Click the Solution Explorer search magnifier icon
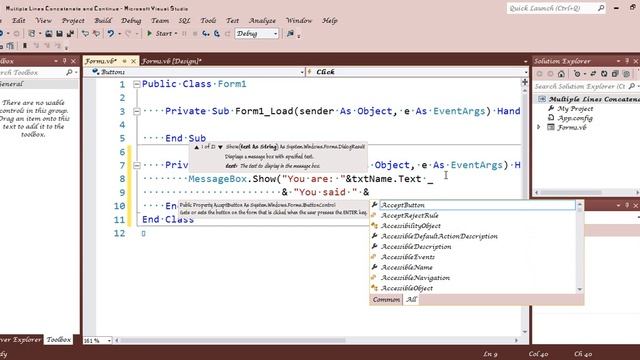 632,86
